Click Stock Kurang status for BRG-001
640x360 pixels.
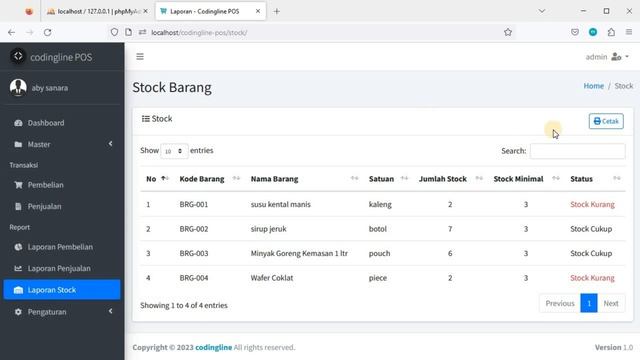click(592, 204)
